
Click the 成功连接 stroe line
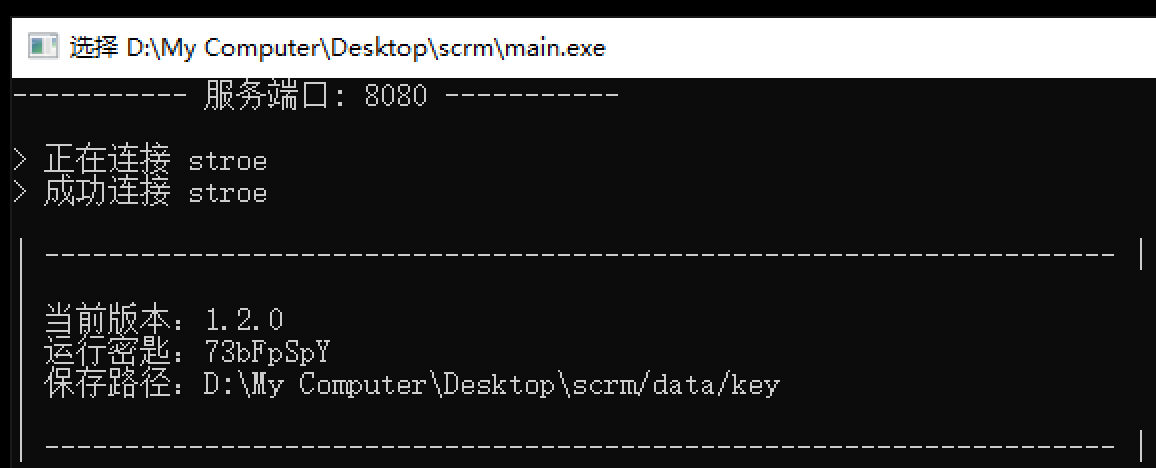pyautogui.click(x=155, y=192)
